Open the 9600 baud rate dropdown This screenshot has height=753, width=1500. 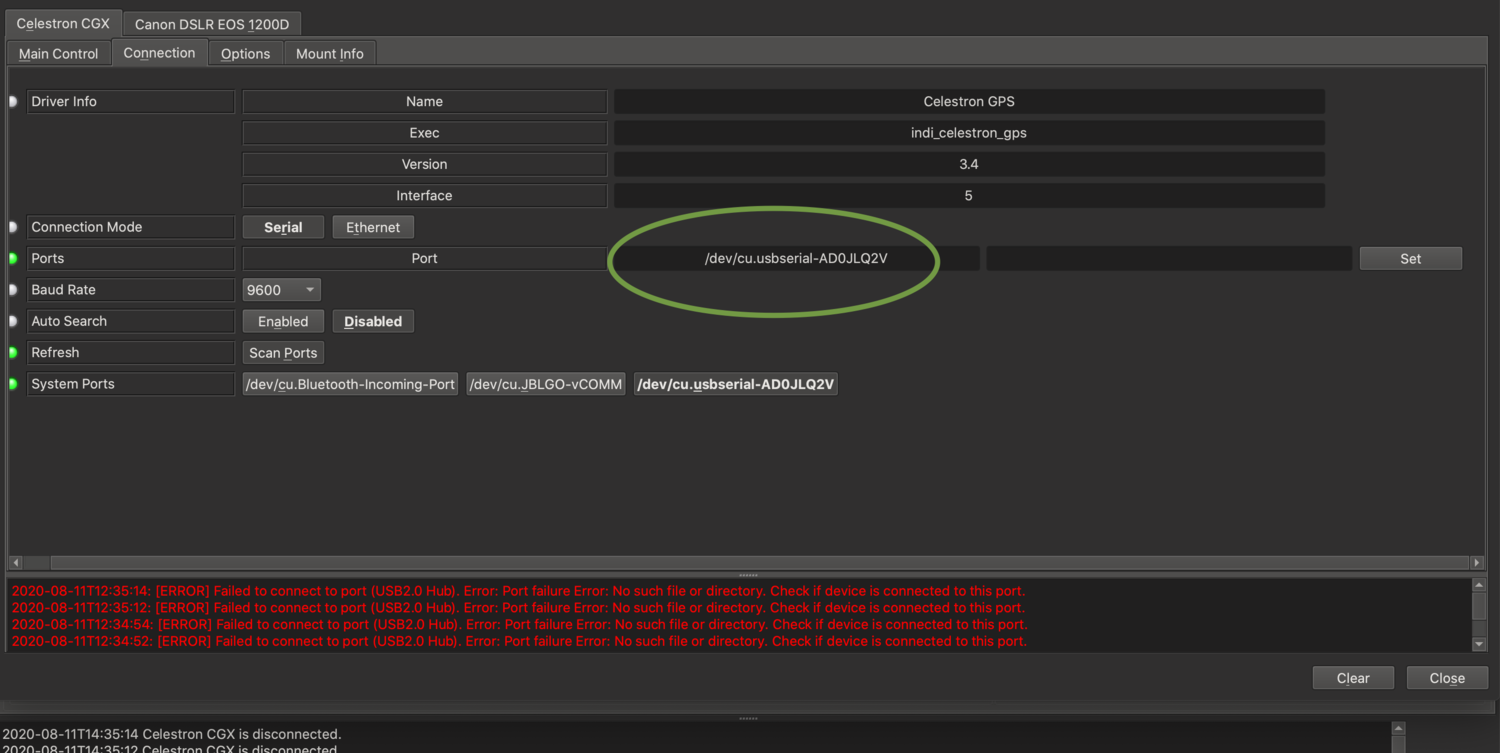pos(281,290)
